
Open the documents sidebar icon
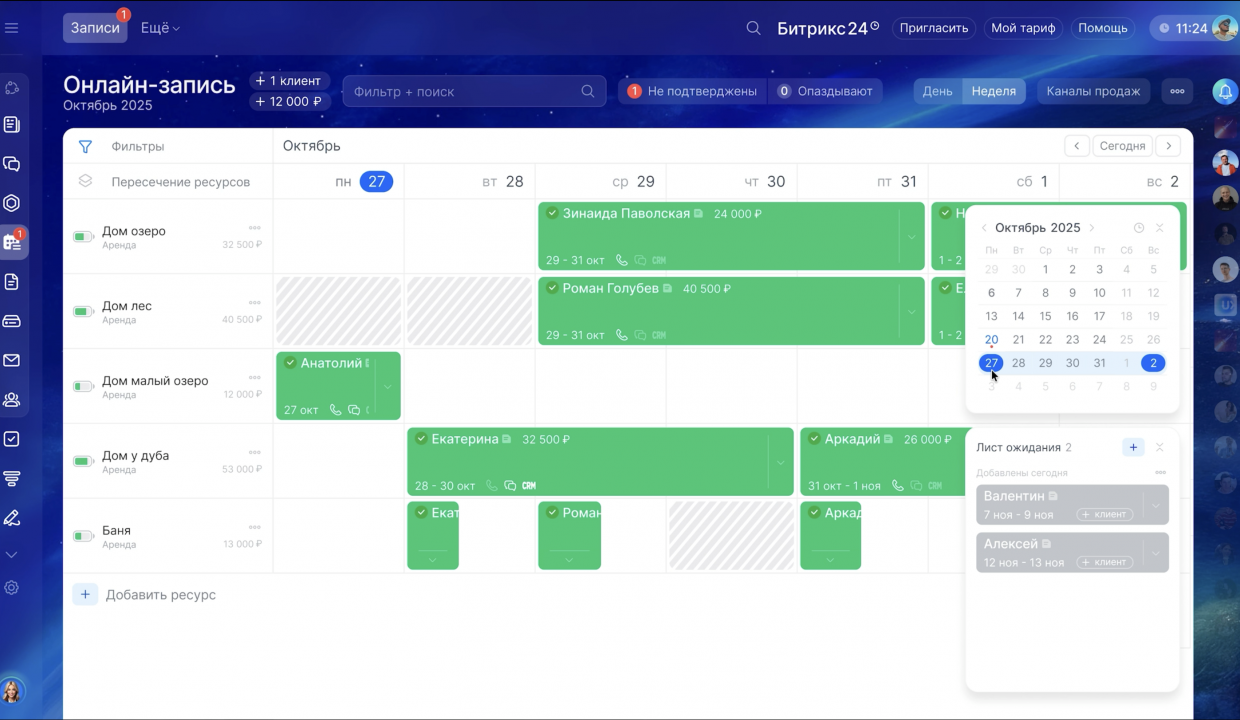point(12,282)
